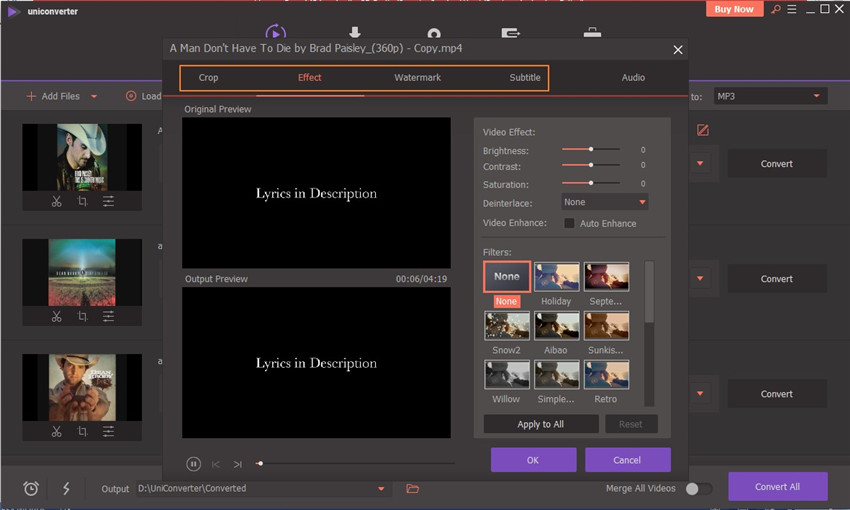850x510 pixels.
Task: Click the trim scissors icon under second video
Action: pos(56,317)
